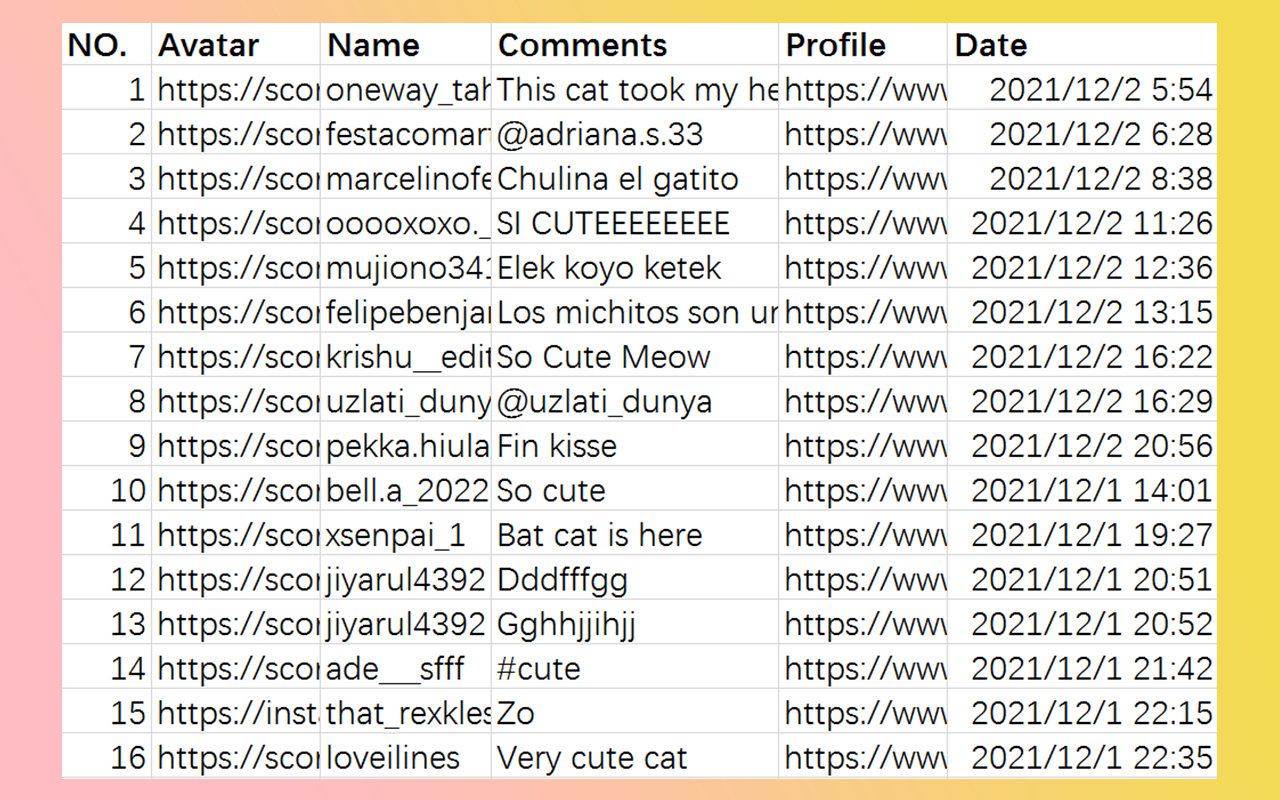Select the 'This cat took my he' comment cell

coord(635,90)
